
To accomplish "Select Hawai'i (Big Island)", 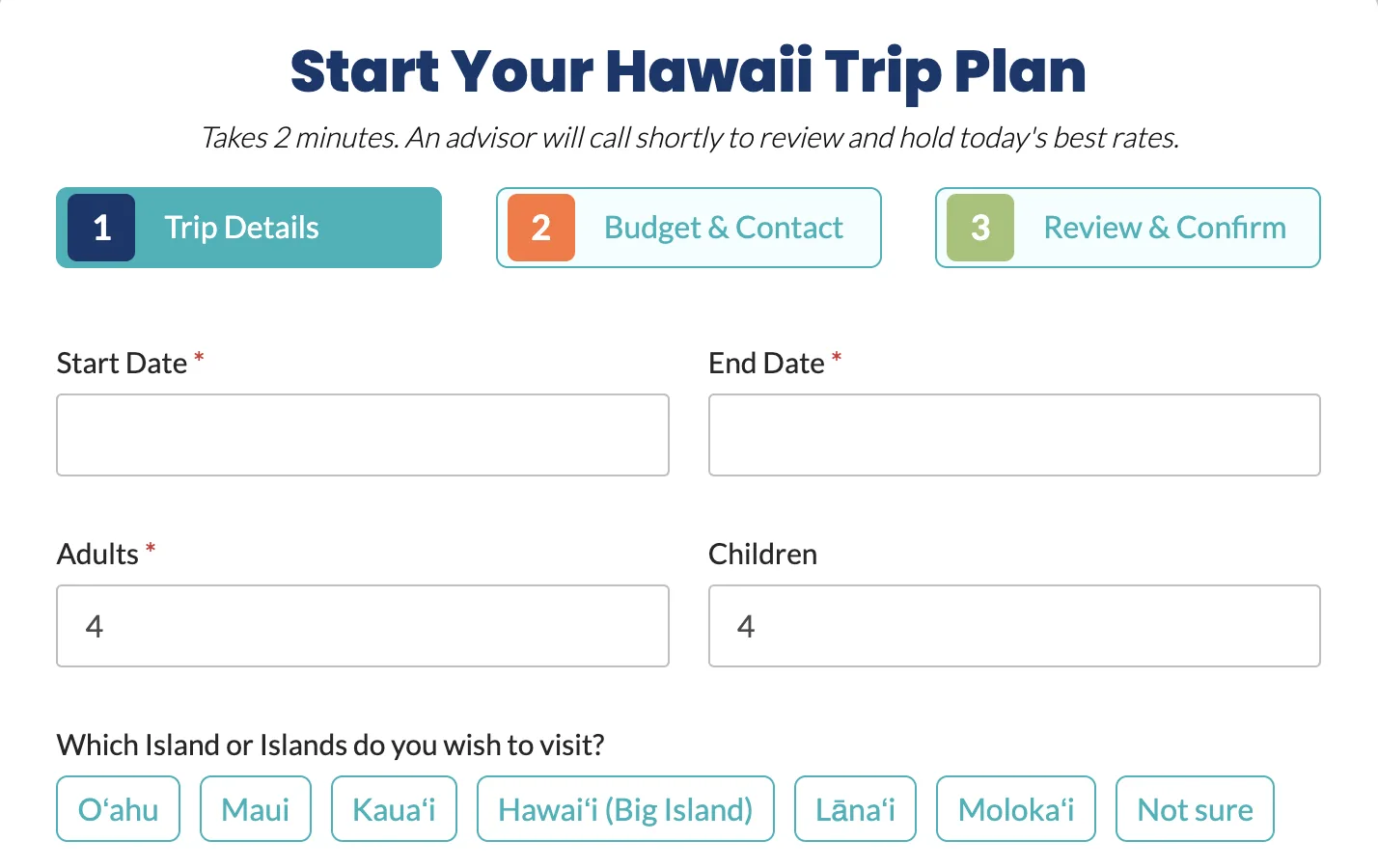I will (x=625, y=809).
